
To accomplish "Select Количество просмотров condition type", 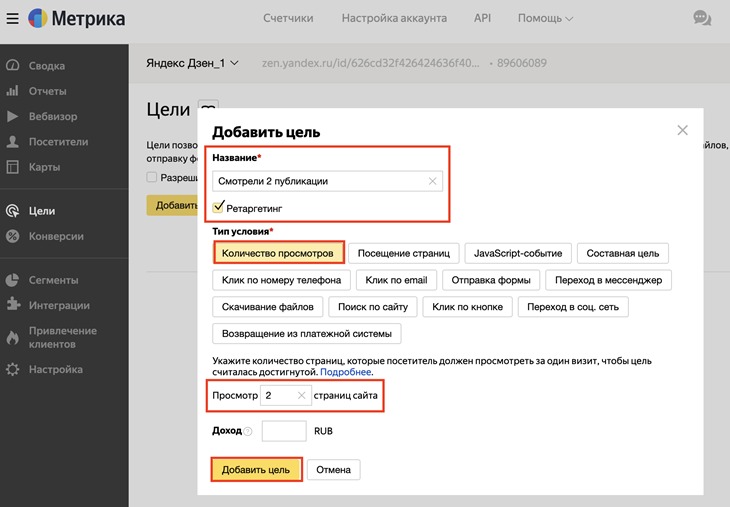I will pyautogui.click(x=278, y=253).
